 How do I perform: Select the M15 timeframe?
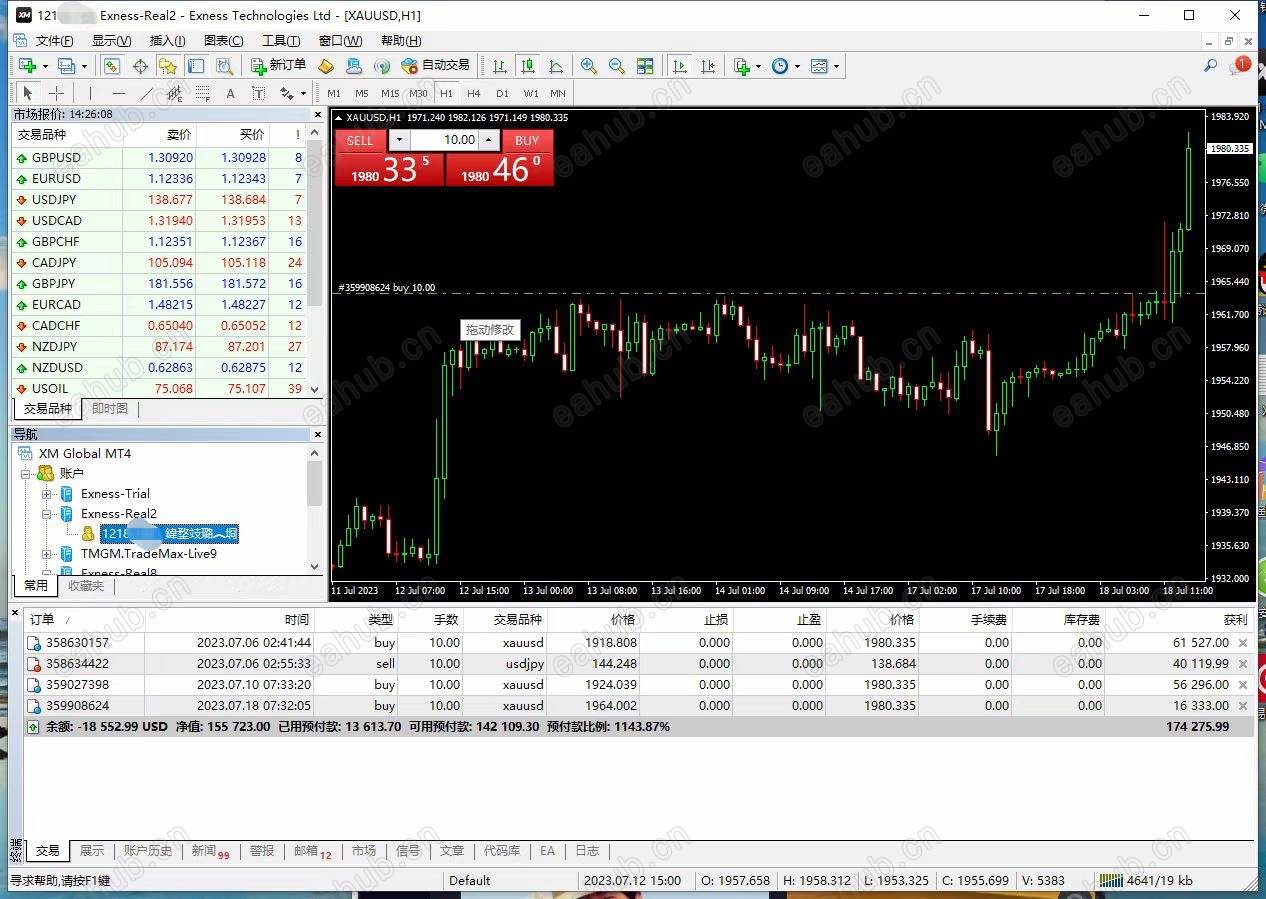390,93
